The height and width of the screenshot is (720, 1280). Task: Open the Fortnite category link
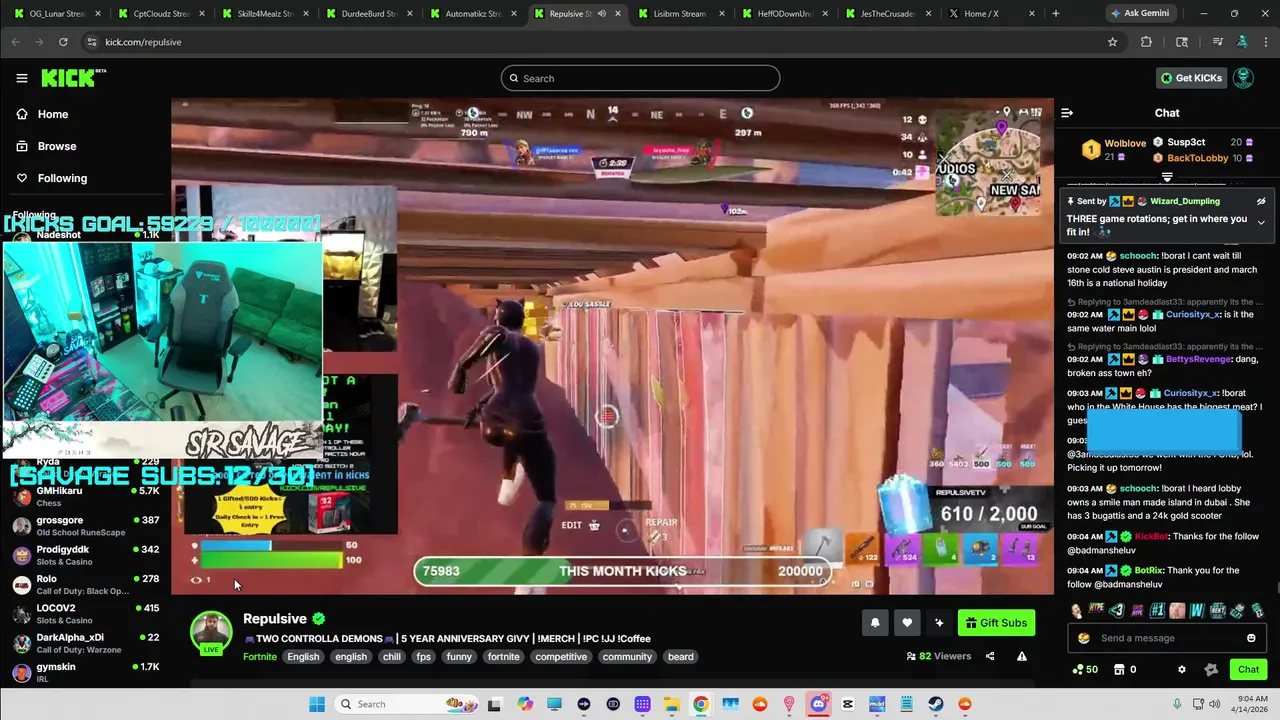[x=260, y=657]
